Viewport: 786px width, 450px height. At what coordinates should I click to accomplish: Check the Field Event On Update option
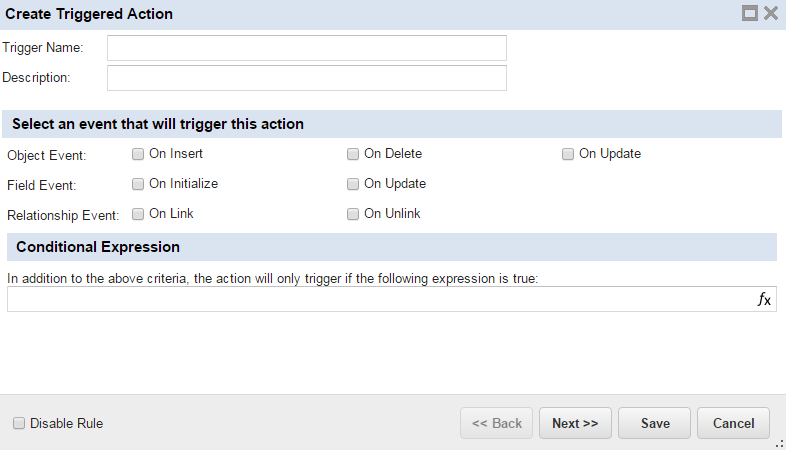point(353,184)
